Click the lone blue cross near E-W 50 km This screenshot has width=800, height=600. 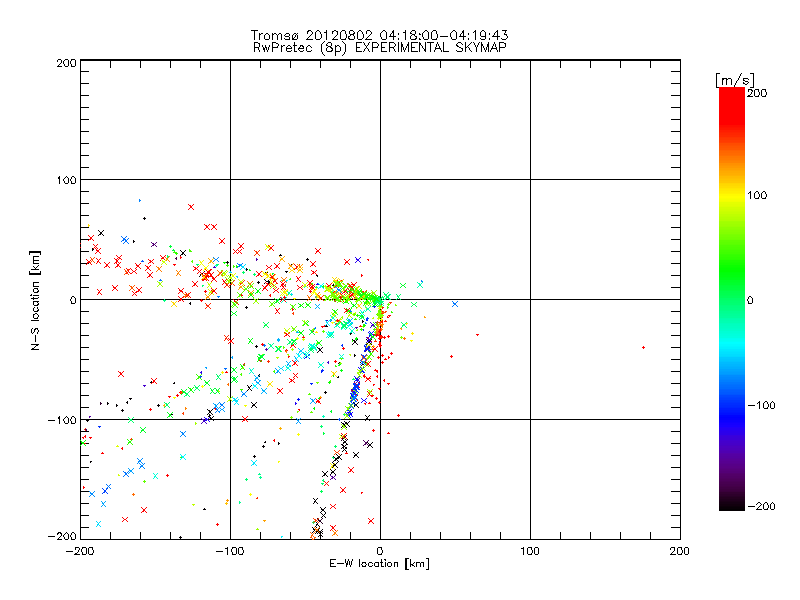click(x=455, y=304)
